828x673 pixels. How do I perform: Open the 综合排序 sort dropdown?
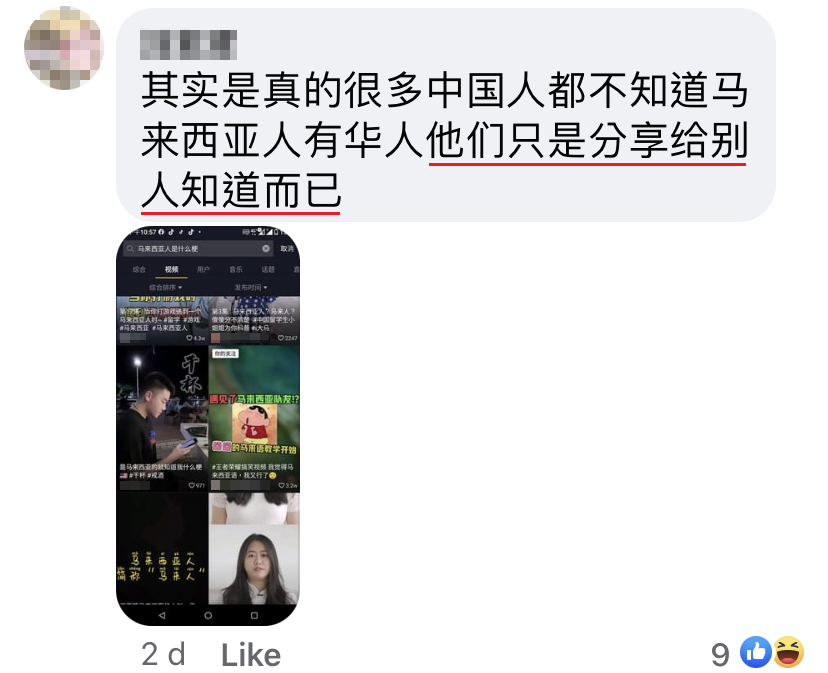pos(165,287)
